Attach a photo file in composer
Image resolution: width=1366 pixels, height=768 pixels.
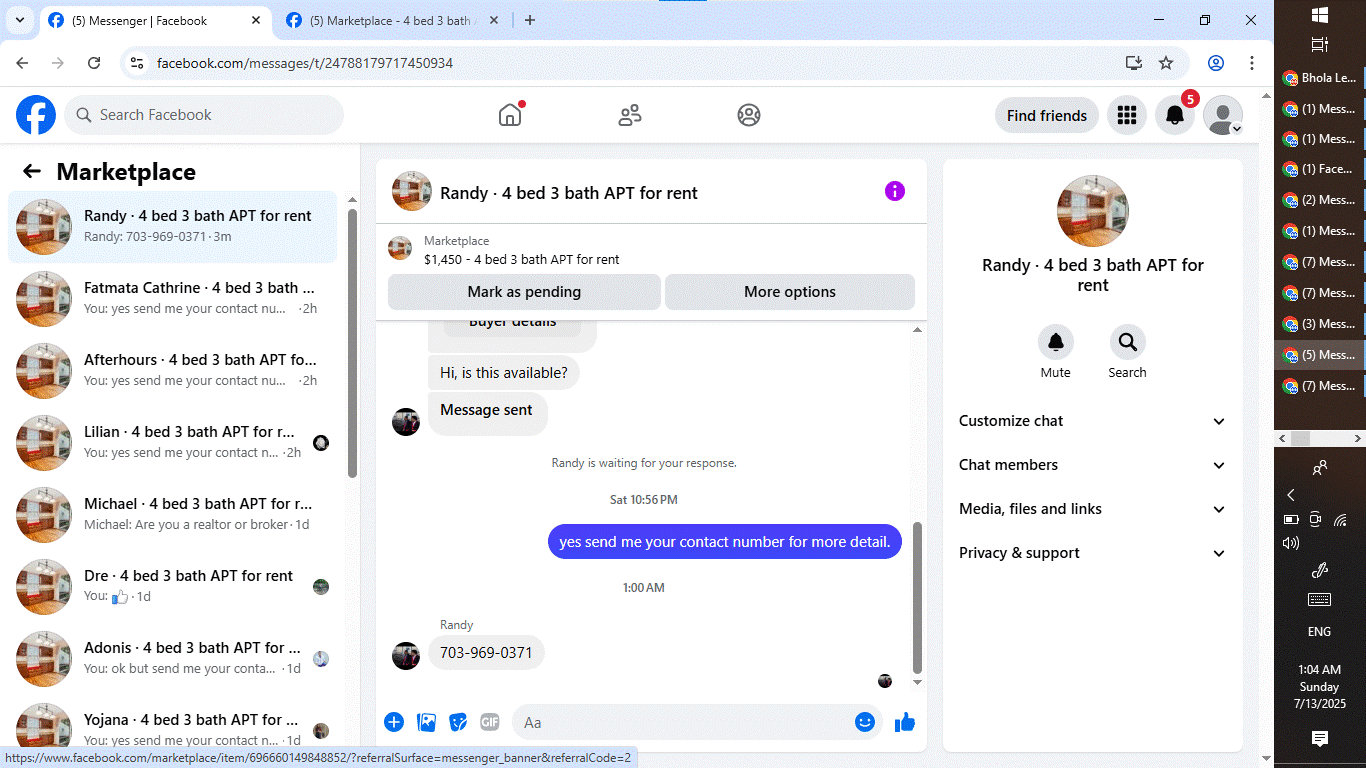pos(427,722)
